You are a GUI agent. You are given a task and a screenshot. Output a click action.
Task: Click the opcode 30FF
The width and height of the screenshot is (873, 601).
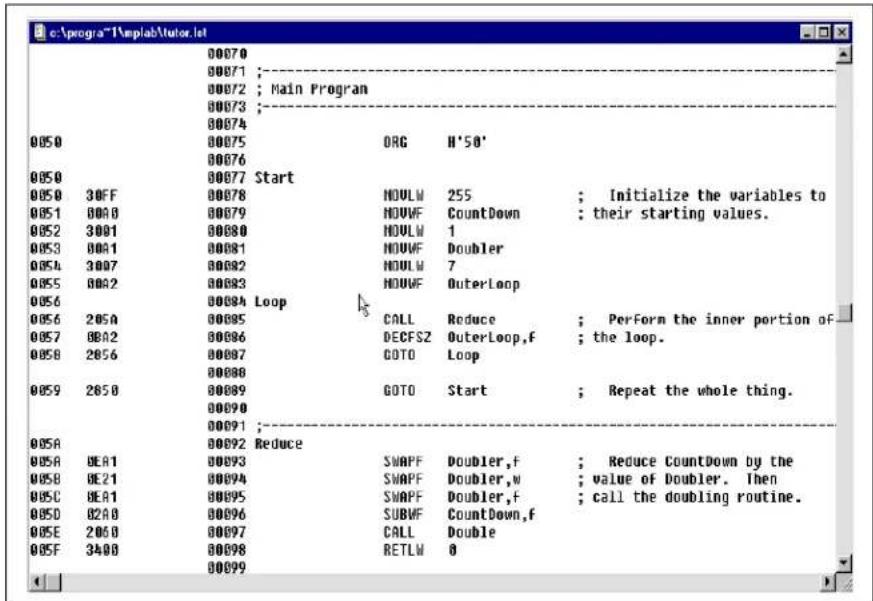click(x=102, y=196)
